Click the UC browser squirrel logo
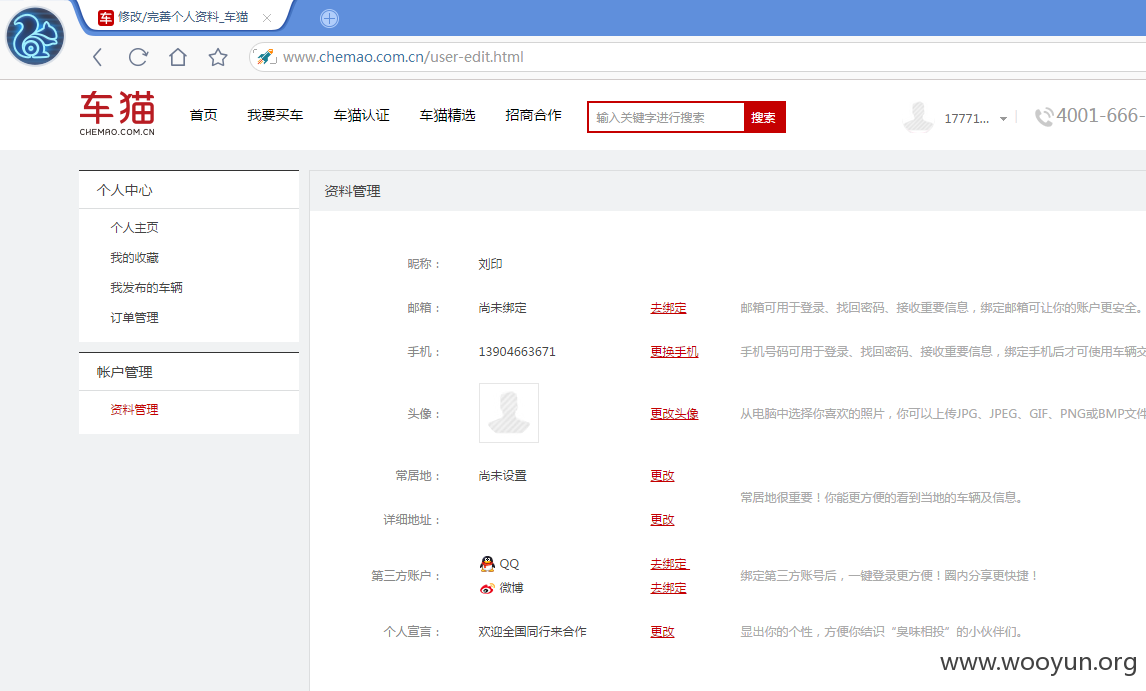Screen dimensions: 1146x691 (34, 37)
